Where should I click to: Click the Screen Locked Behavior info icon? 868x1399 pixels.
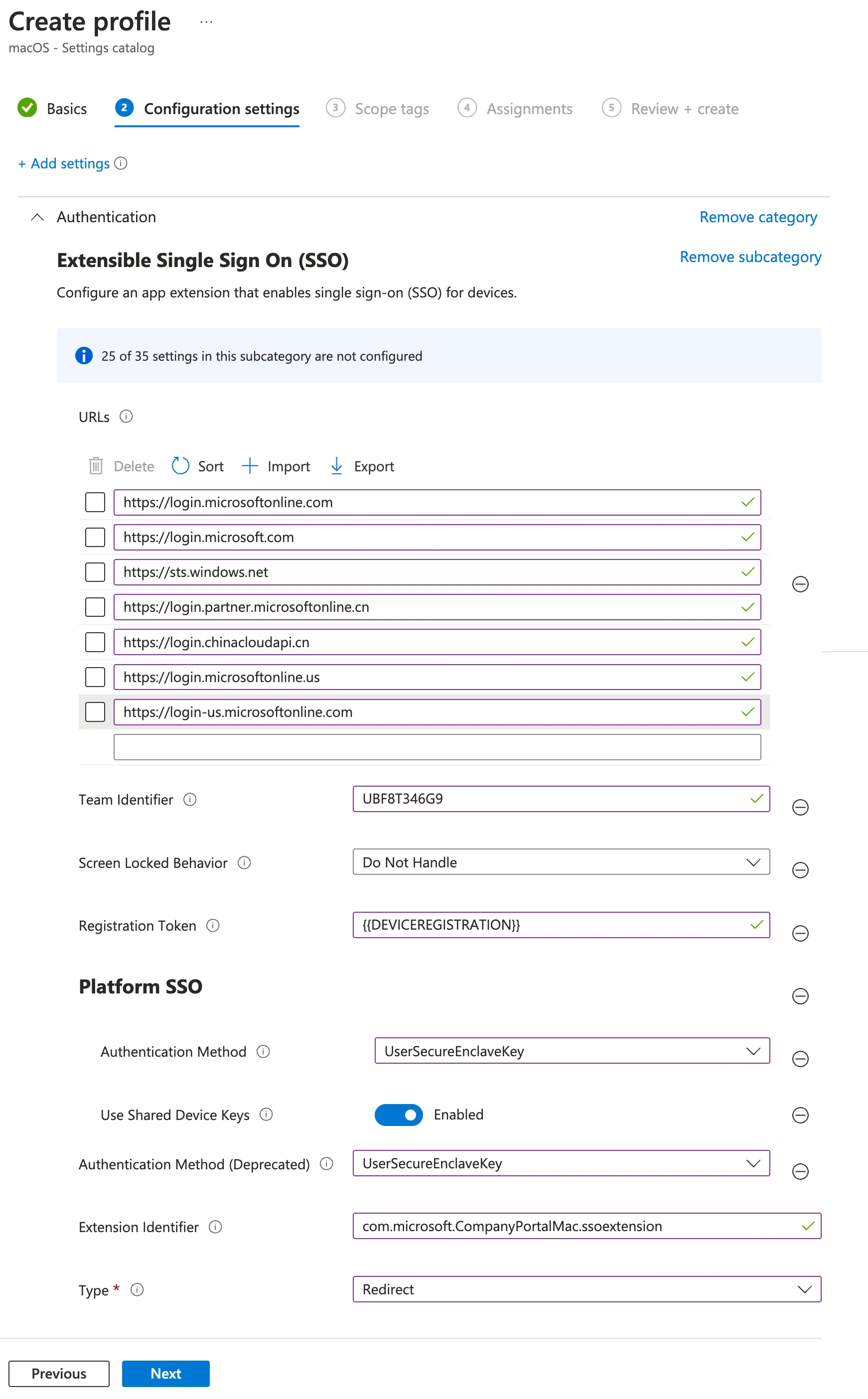[x=244, y=862]
